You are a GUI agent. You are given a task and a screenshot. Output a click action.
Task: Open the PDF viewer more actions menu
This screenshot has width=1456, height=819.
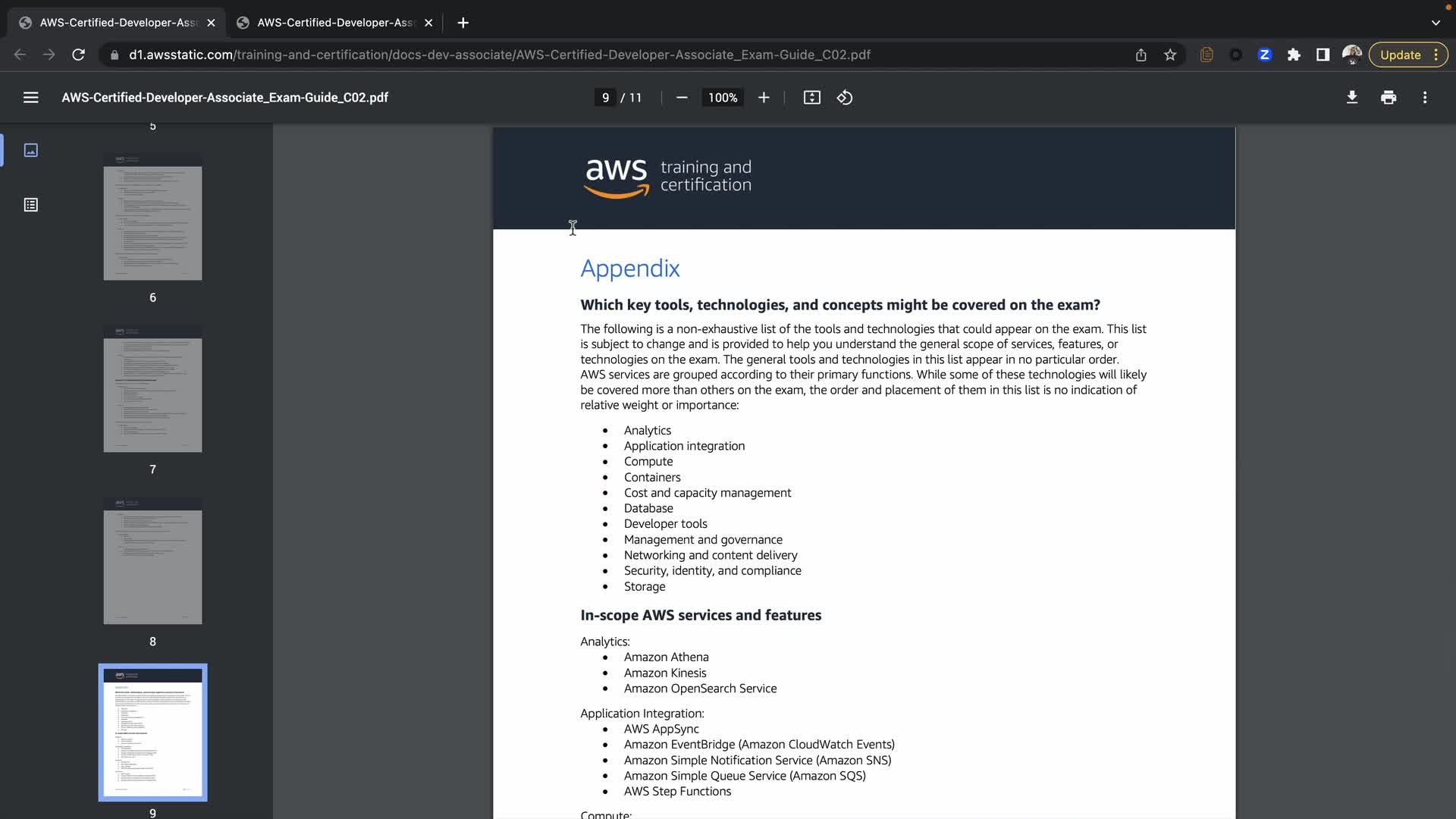point(1425,97)
